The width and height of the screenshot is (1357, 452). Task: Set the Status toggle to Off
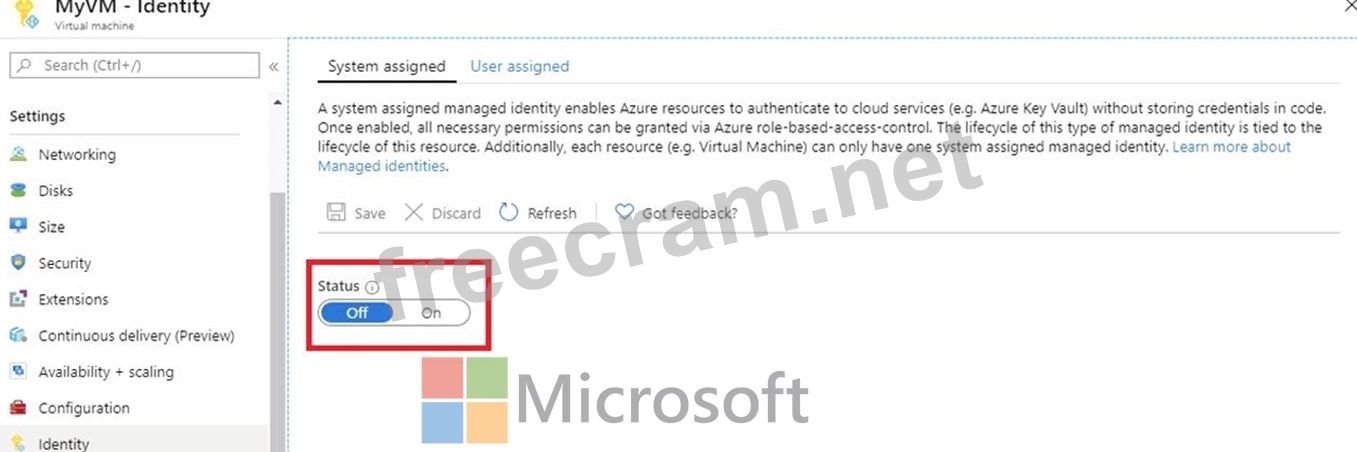click(357, 313)
